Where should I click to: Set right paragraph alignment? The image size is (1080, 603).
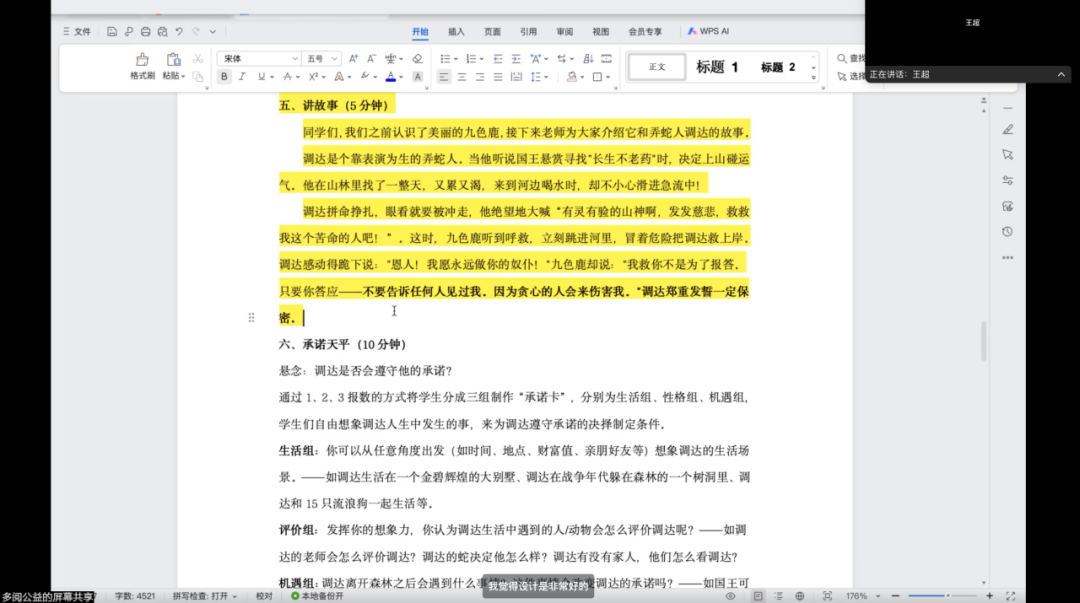[480, 77]
